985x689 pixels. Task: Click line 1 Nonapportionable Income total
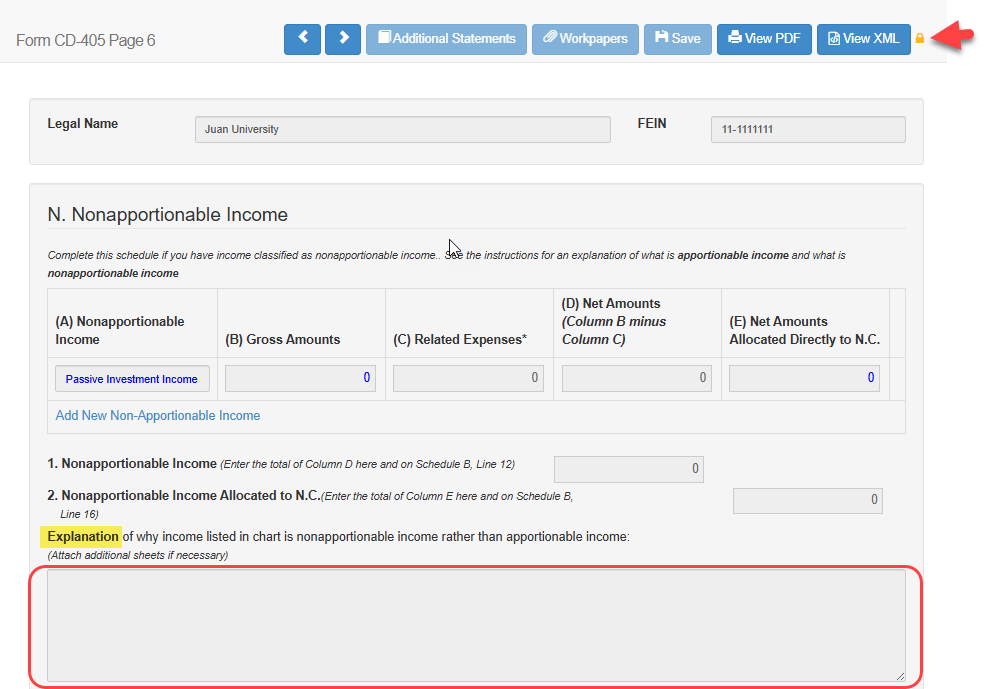[x=628, y=469]
